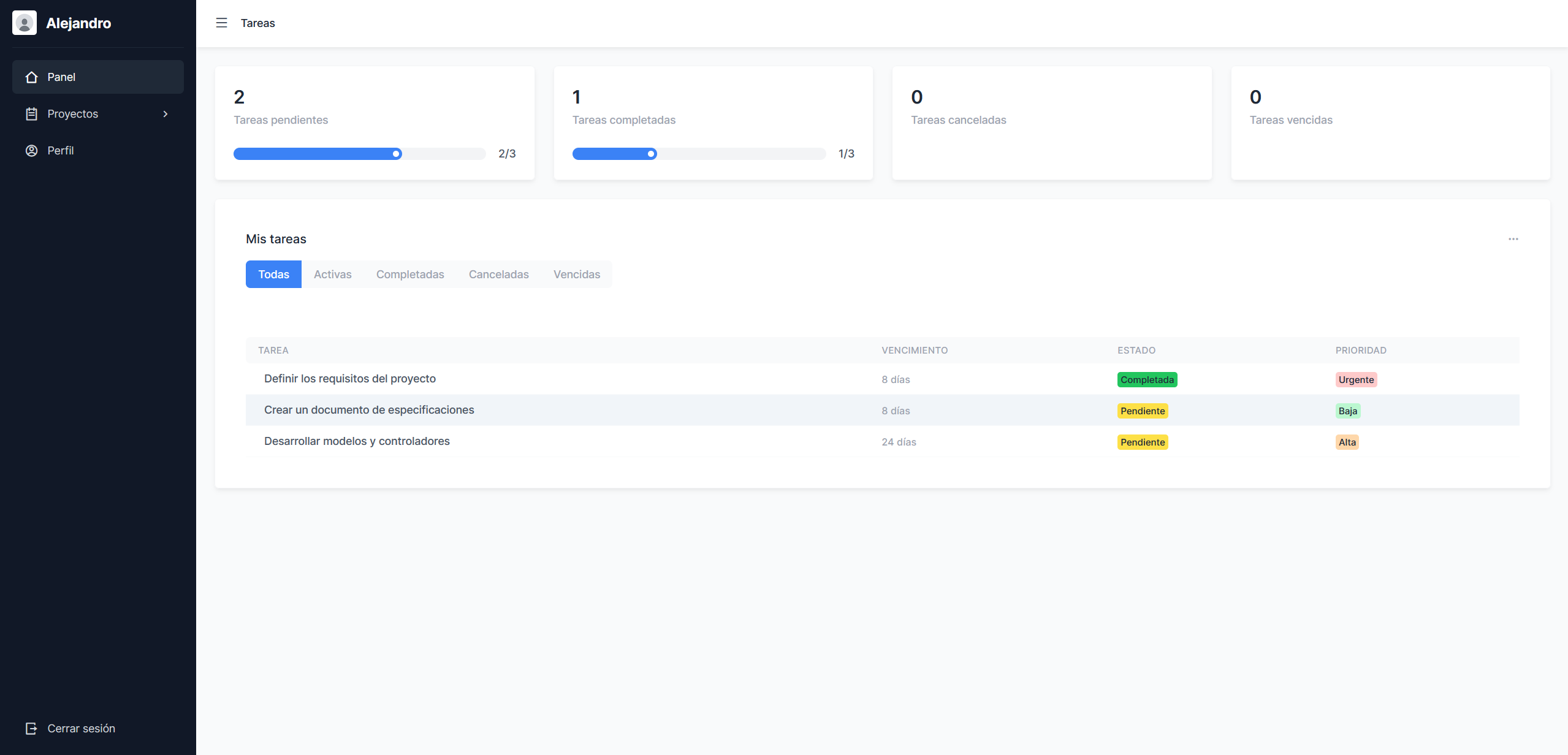Click the Completada status badge
This screenshot has width=1568, height=755.
pos(1146,380)
